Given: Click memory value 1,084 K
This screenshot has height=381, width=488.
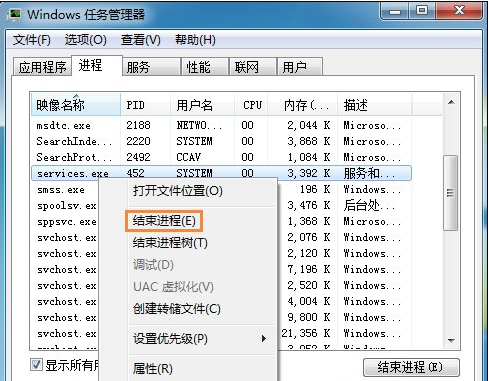Looking at the screenshot, I should (309, 157).
